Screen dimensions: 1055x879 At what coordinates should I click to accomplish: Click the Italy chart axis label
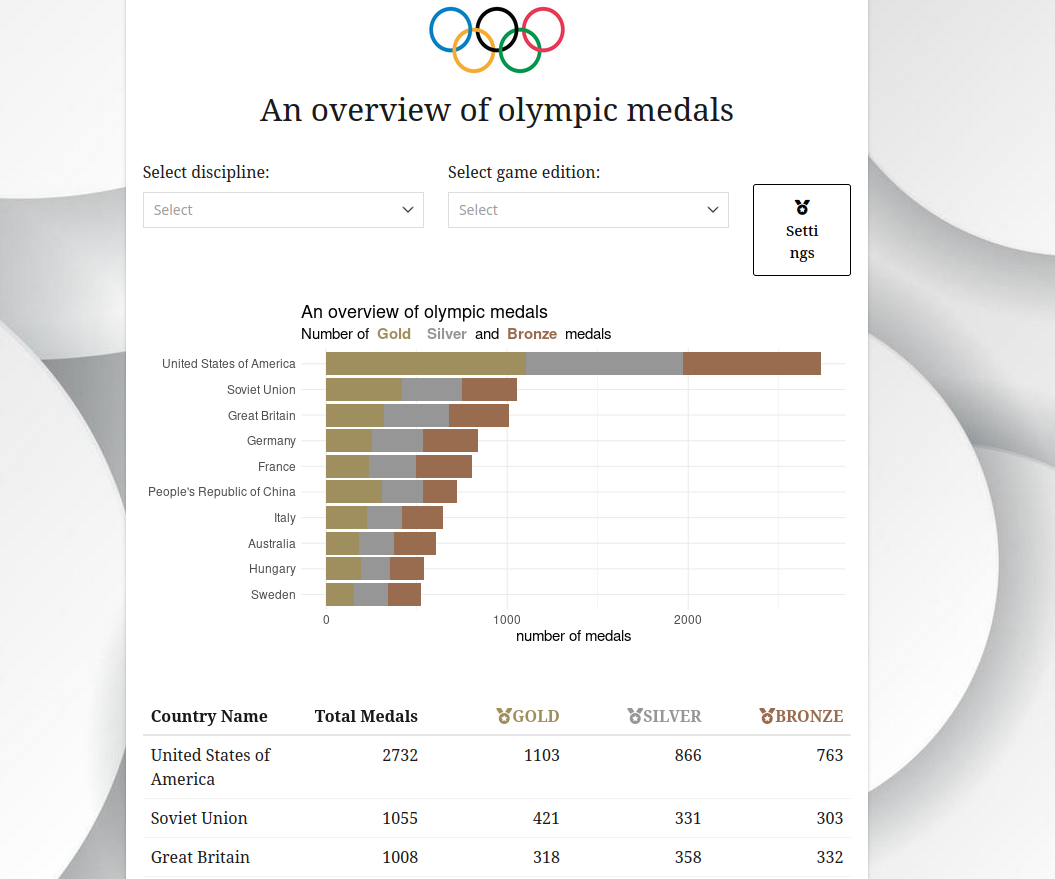[x=285, y=518]
